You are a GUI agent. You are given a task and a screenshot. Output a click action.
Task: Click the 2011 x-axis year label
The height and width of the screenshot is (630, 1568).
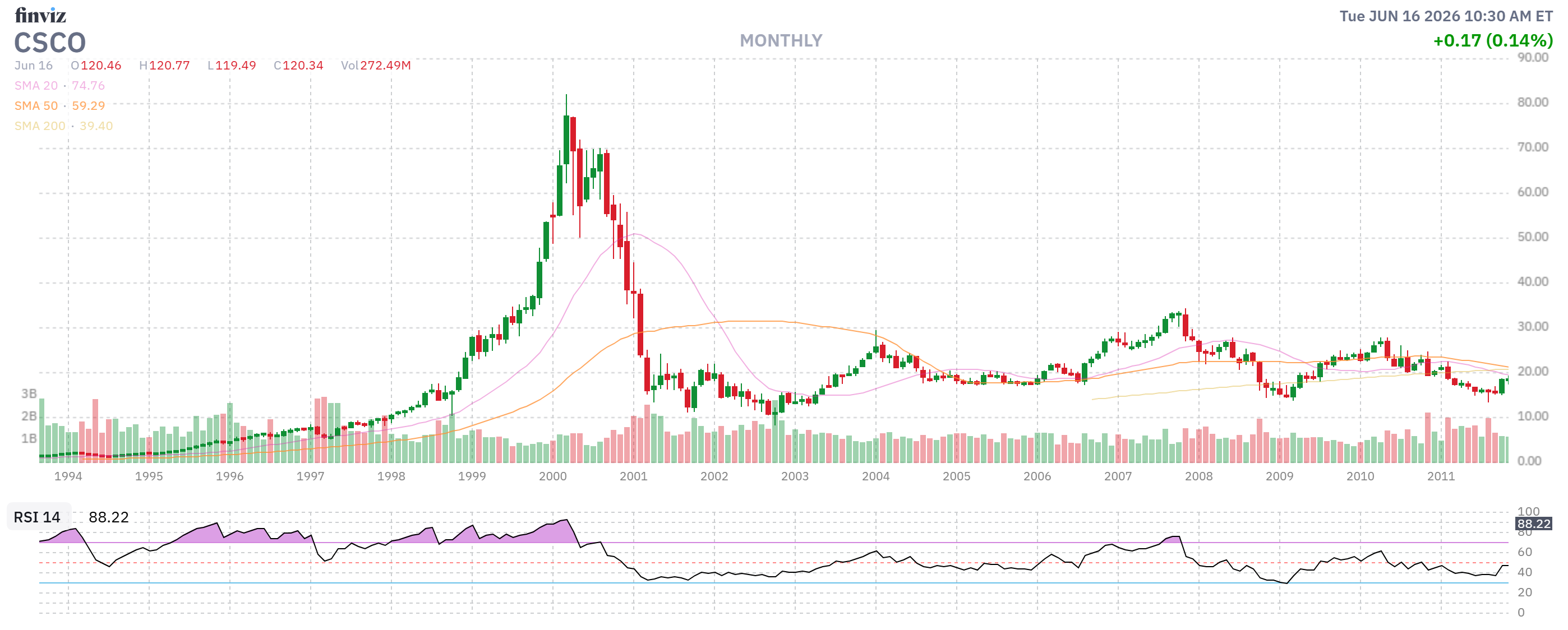[1441, 476]
